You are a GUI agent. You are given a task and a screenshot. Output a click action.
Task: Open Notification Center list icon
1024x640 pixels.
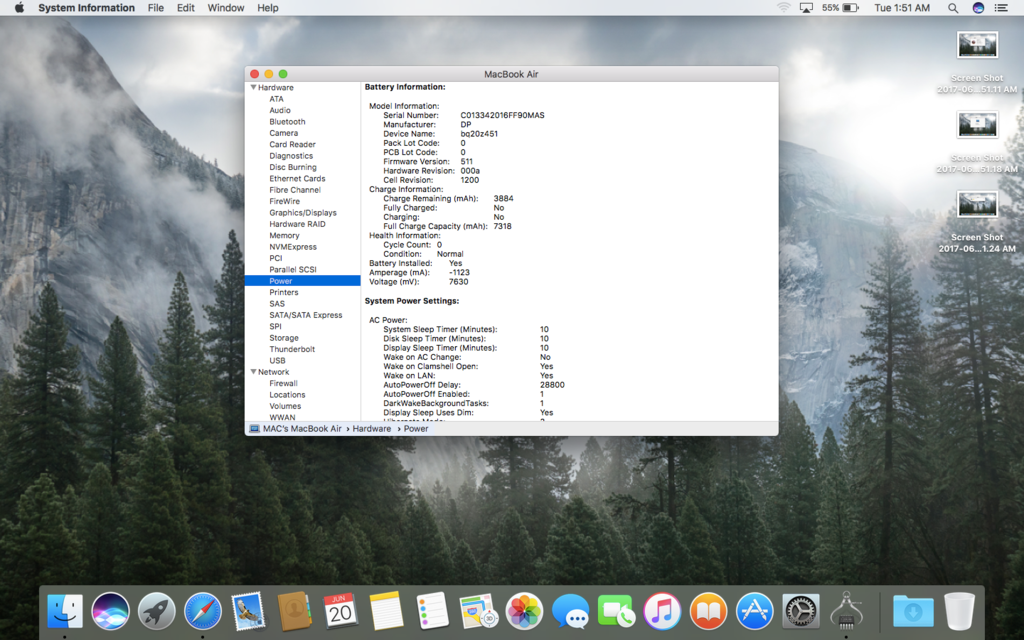point(1000,8)
